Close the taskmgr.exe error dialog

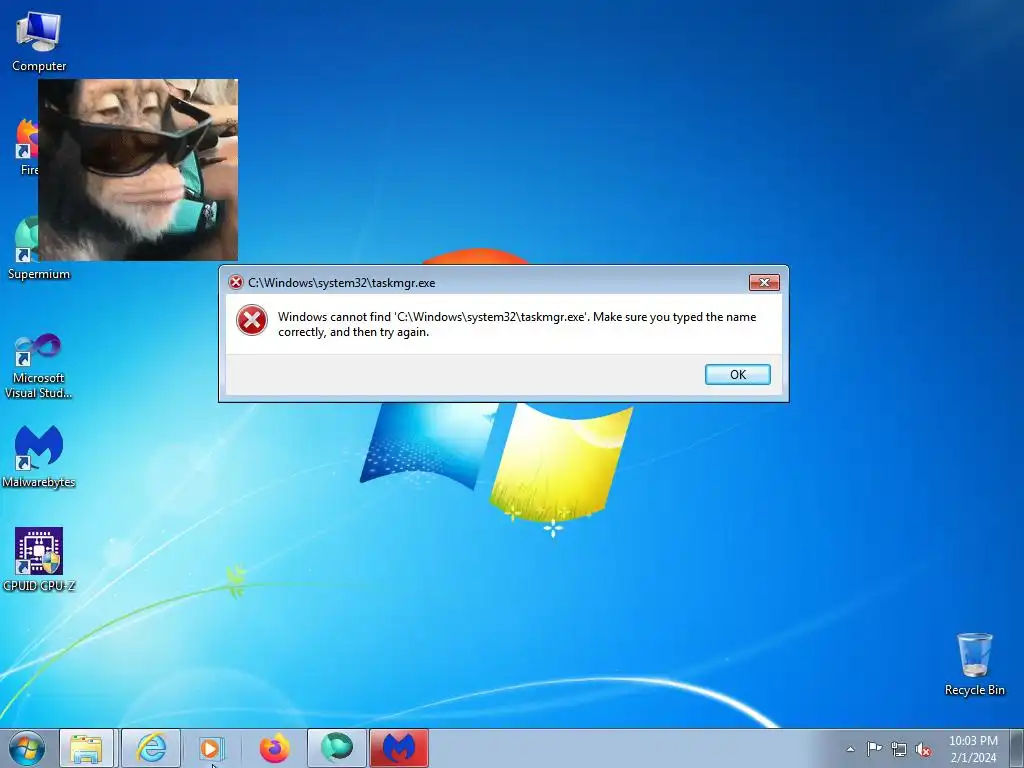tap(764, 282)
